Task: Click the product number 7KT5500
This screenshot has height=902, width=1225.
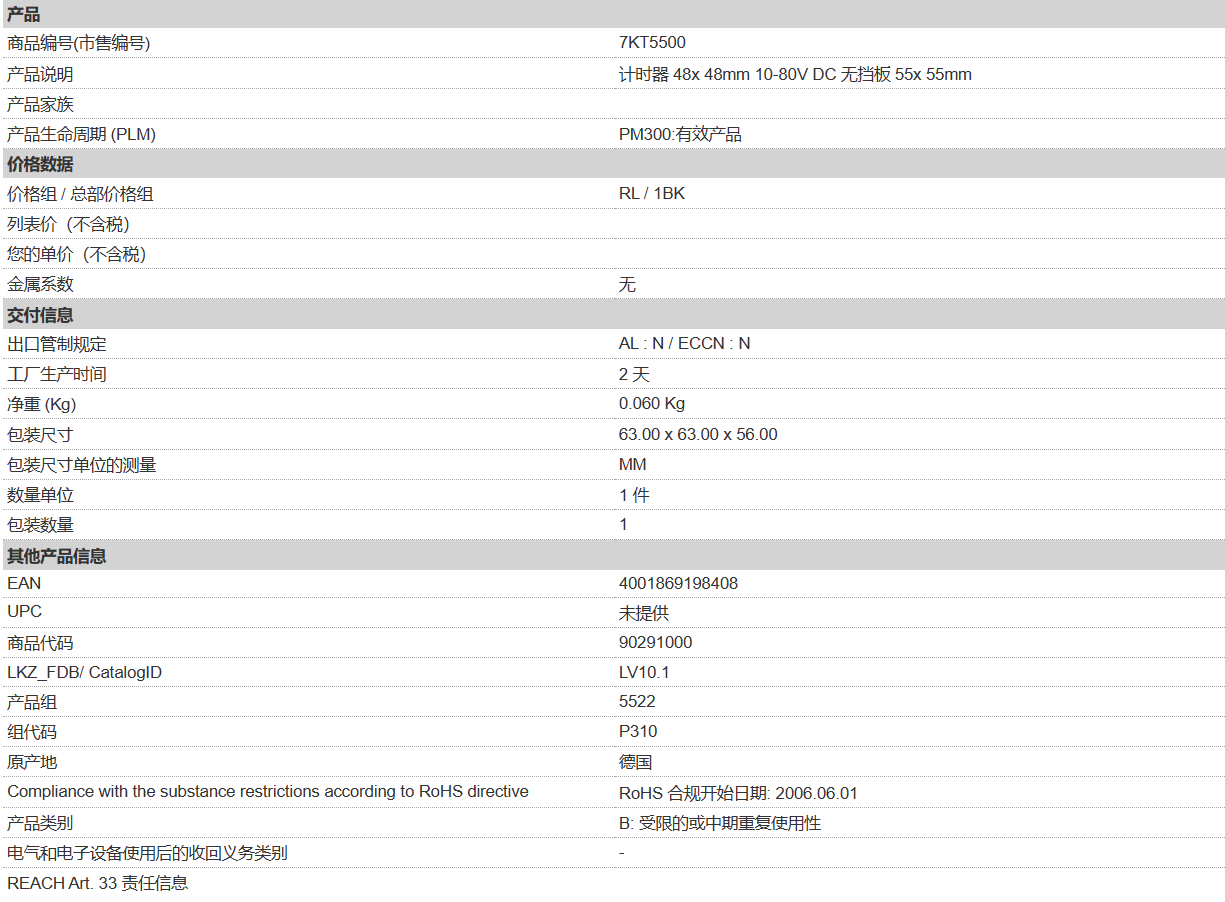Action: [x=652, y=43]
